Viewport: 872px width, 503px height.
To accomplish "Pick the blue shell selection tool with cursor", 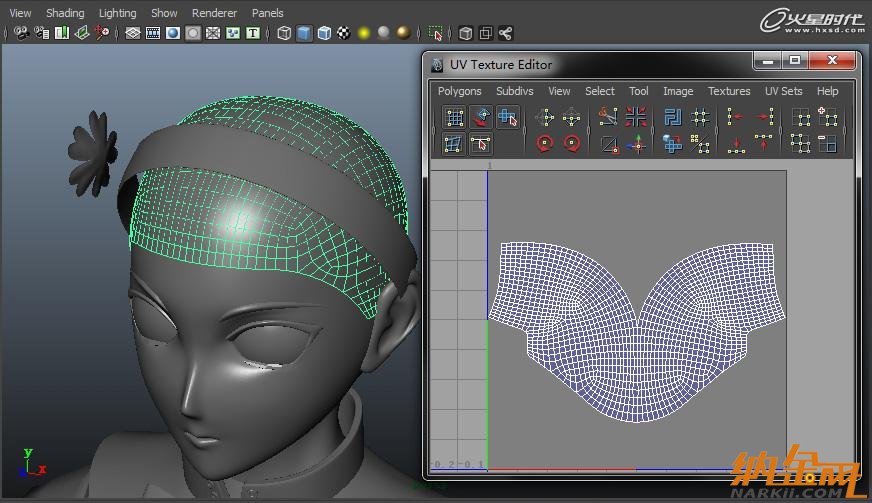I will (x=508, y=117).
